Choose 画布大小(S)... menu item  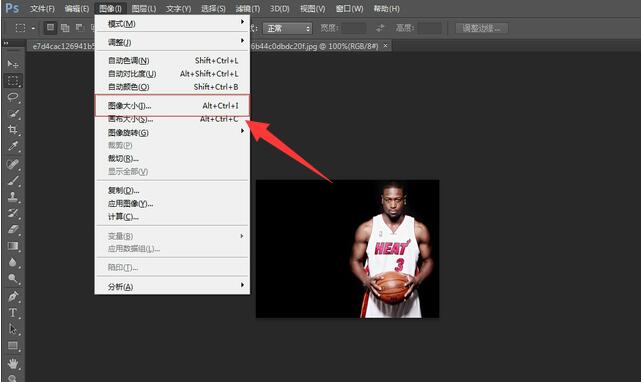coord(172,119)
